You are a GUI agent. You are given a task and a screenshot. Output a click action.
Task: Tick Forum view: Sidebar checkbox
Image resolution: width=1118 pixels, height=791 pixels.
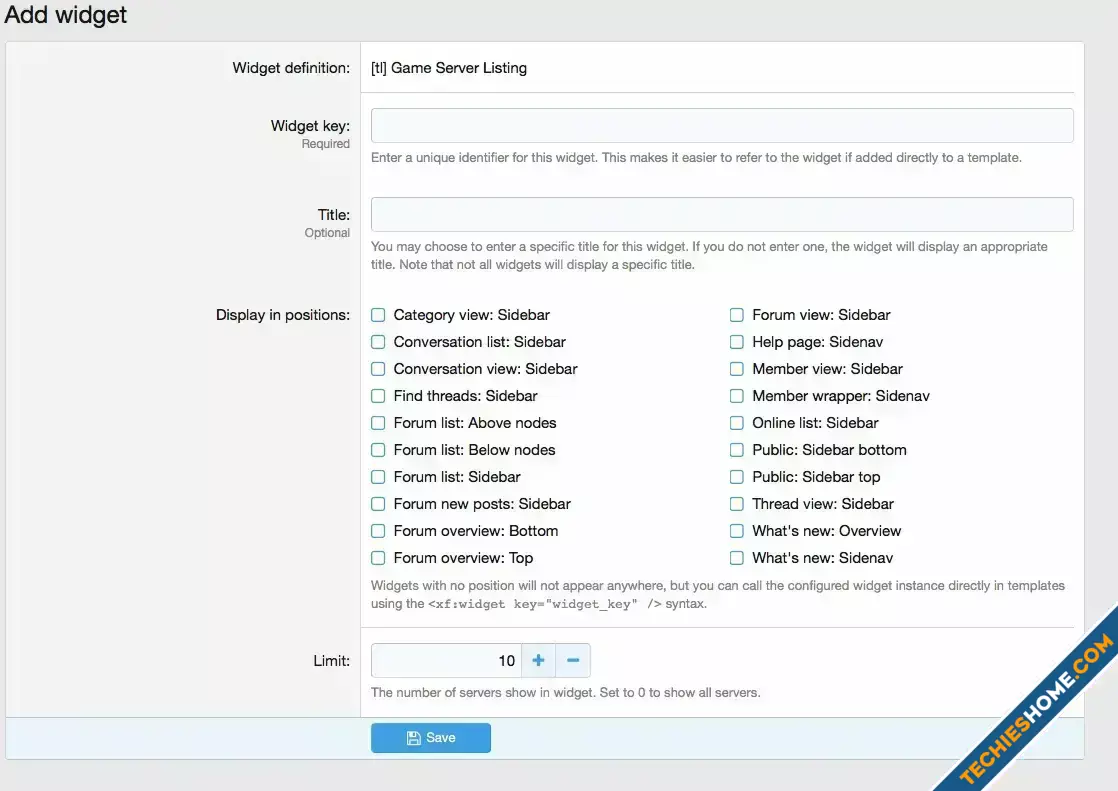click(x=737, y=315)
